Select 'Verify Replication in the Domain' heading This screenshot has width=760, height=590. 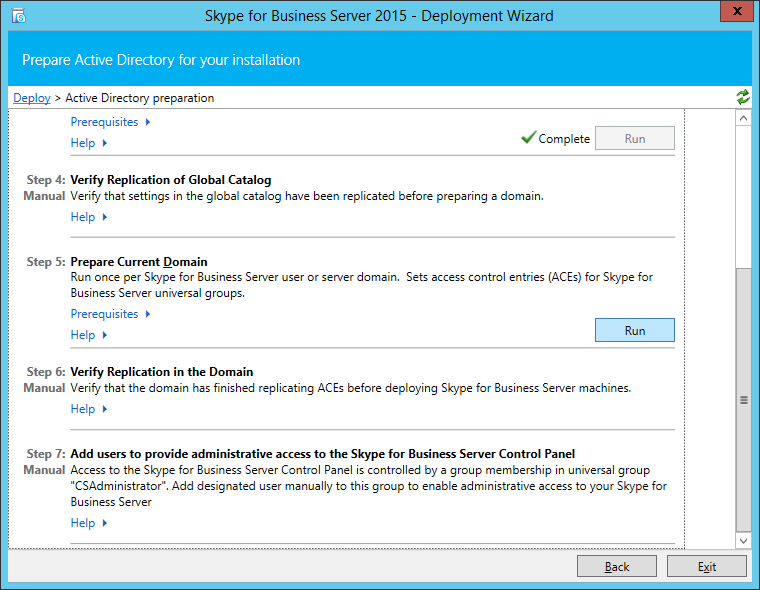pyautogui.click(x=161, y=372)
